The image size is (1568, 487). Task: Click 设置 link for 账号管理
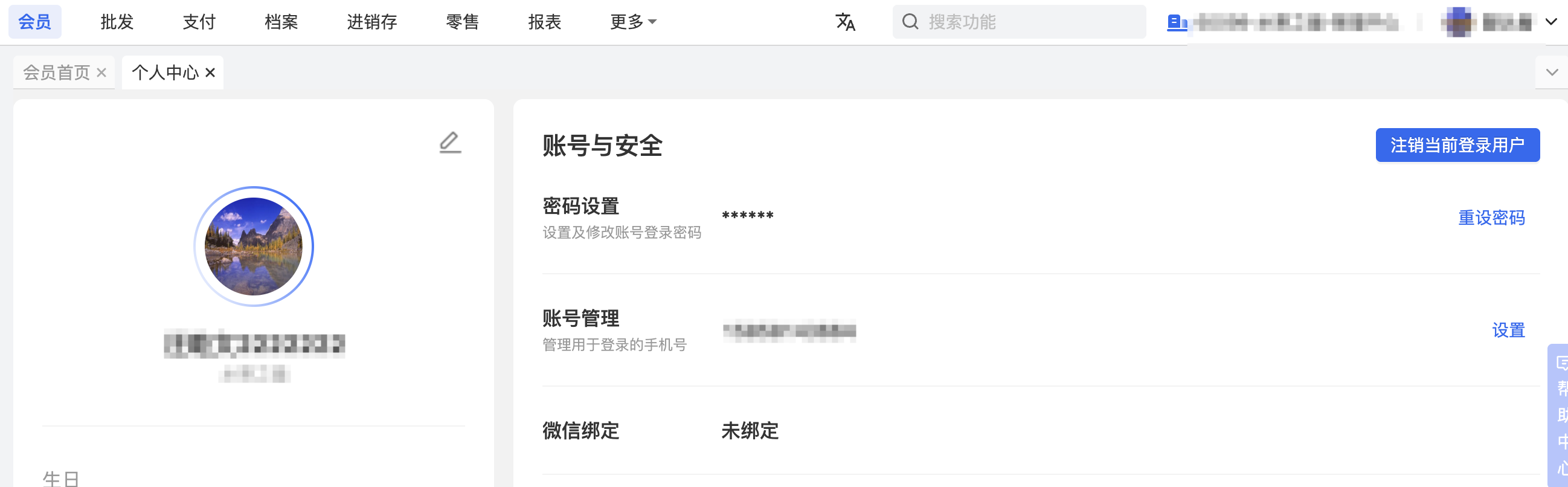[x=1508, y=330]
